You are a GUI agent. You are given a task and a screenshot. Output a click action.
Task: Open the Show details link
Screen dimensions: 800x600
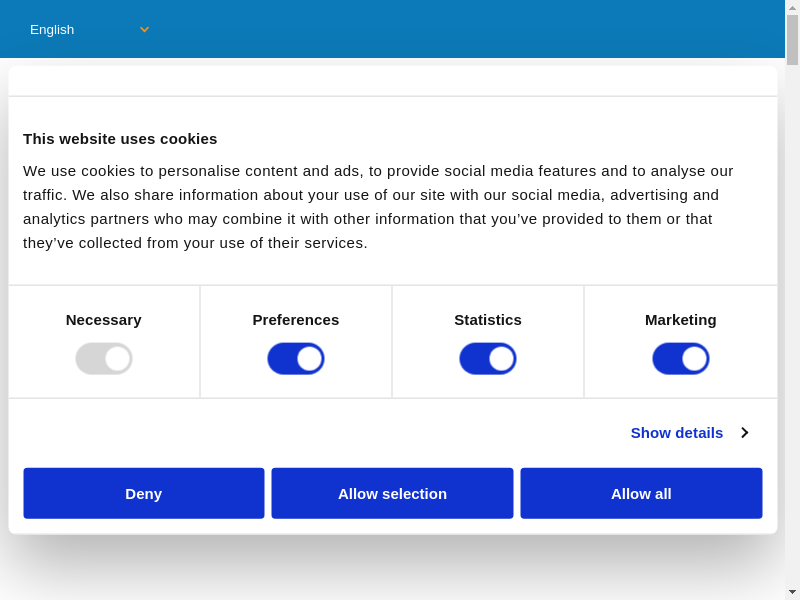[677, 432]
